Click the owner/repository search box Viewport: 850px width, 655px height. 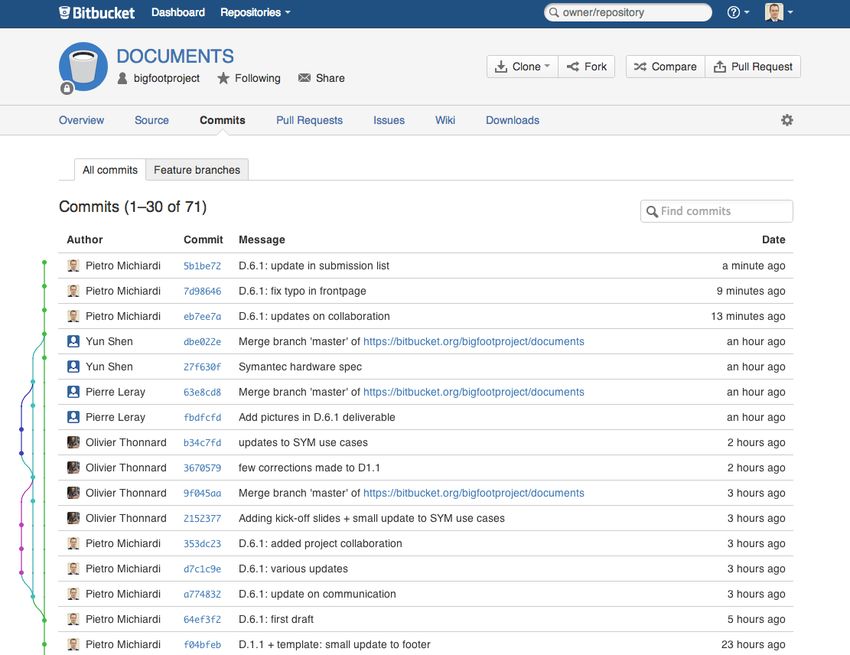(x=628, y=12)
